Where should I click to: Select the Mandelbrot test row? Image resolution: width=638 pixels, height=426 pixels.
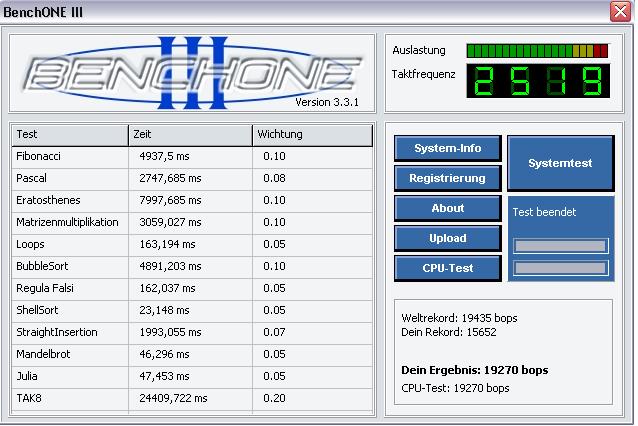pos(192,354)
